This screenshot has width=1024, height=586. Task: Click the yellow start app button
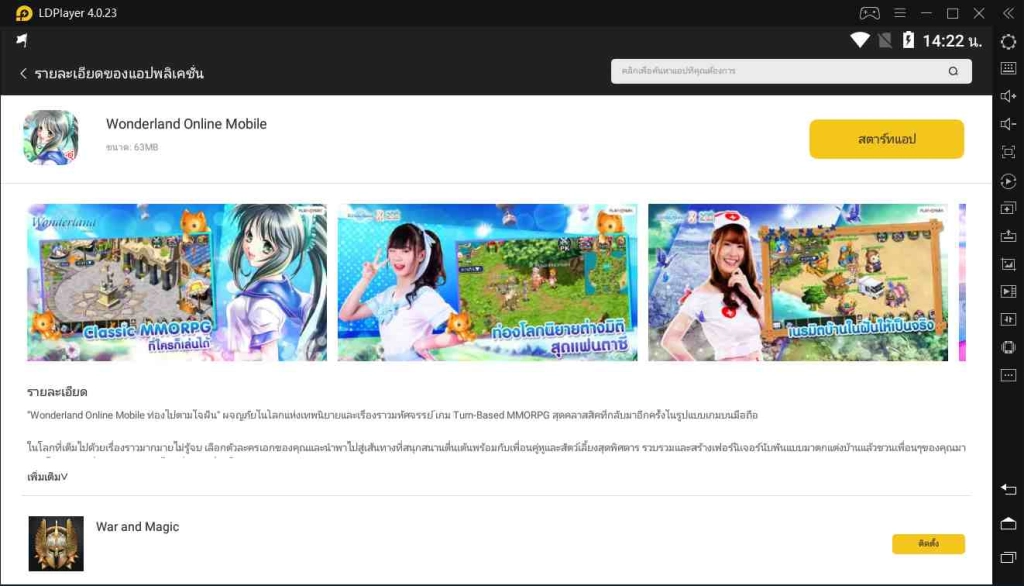pyautogui.click(x=886, y=139)
